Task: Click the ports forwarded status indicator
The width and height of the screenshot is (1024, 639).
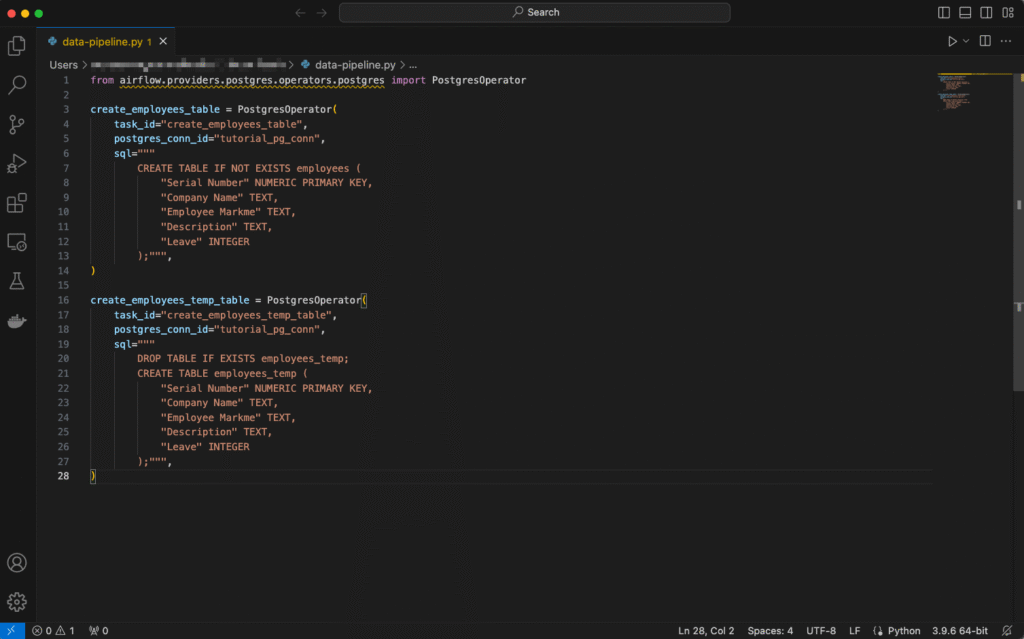Action: (x=99, y=631)
